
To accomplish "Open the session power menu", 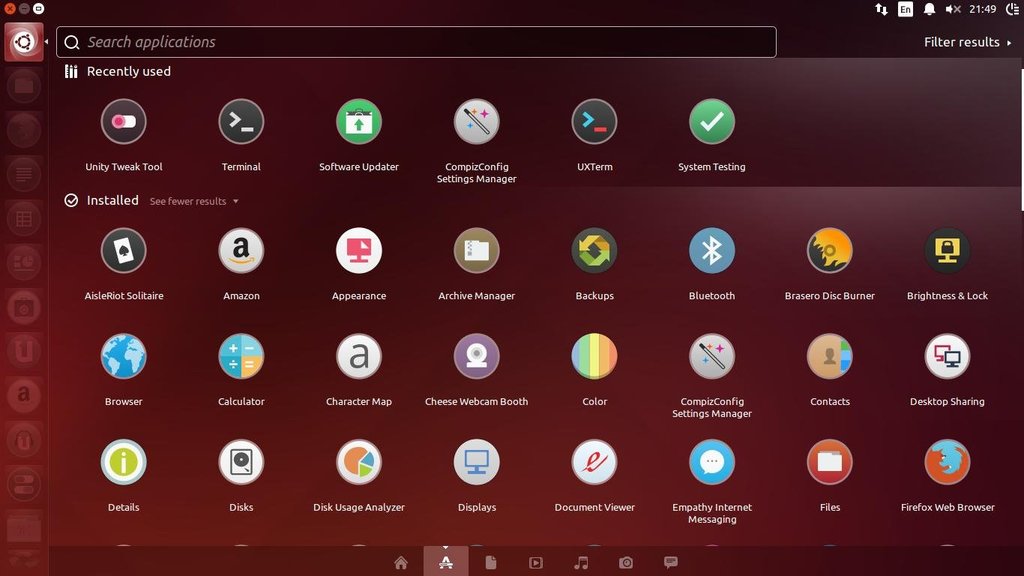I will pos(1013,9).
